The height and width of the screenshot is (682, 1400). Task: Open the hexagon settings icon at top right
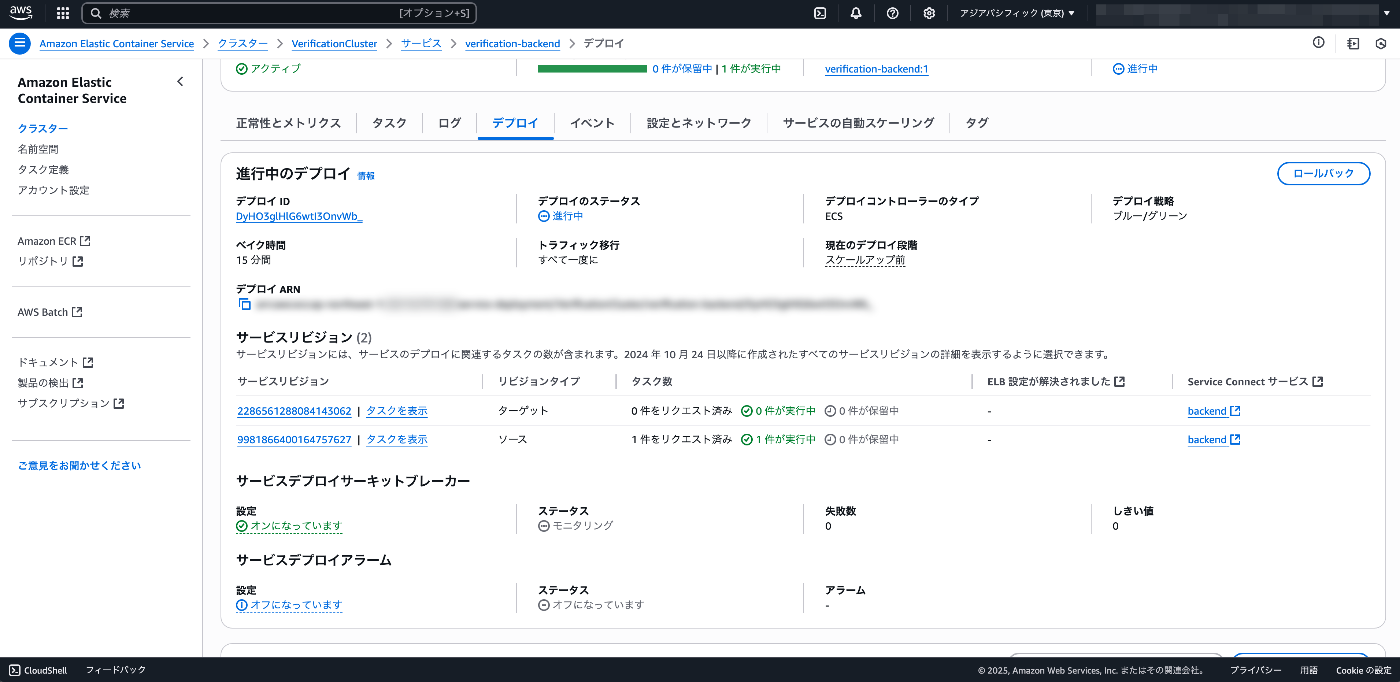coord(1381,44)
